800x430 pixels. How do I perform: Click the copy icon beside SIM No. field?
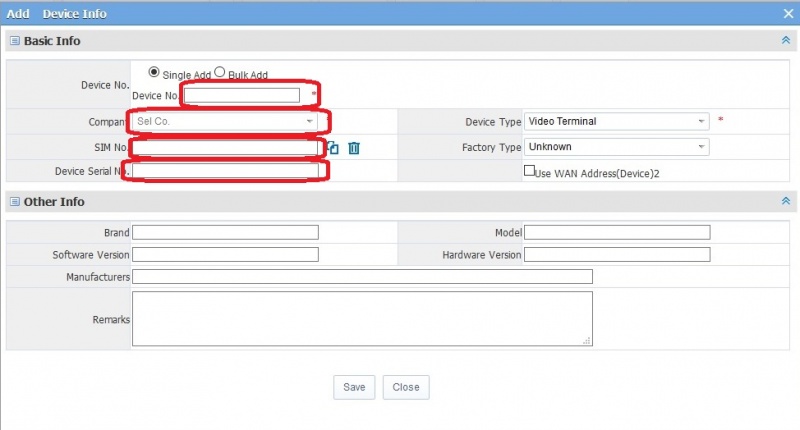click(x=333, y=148)
